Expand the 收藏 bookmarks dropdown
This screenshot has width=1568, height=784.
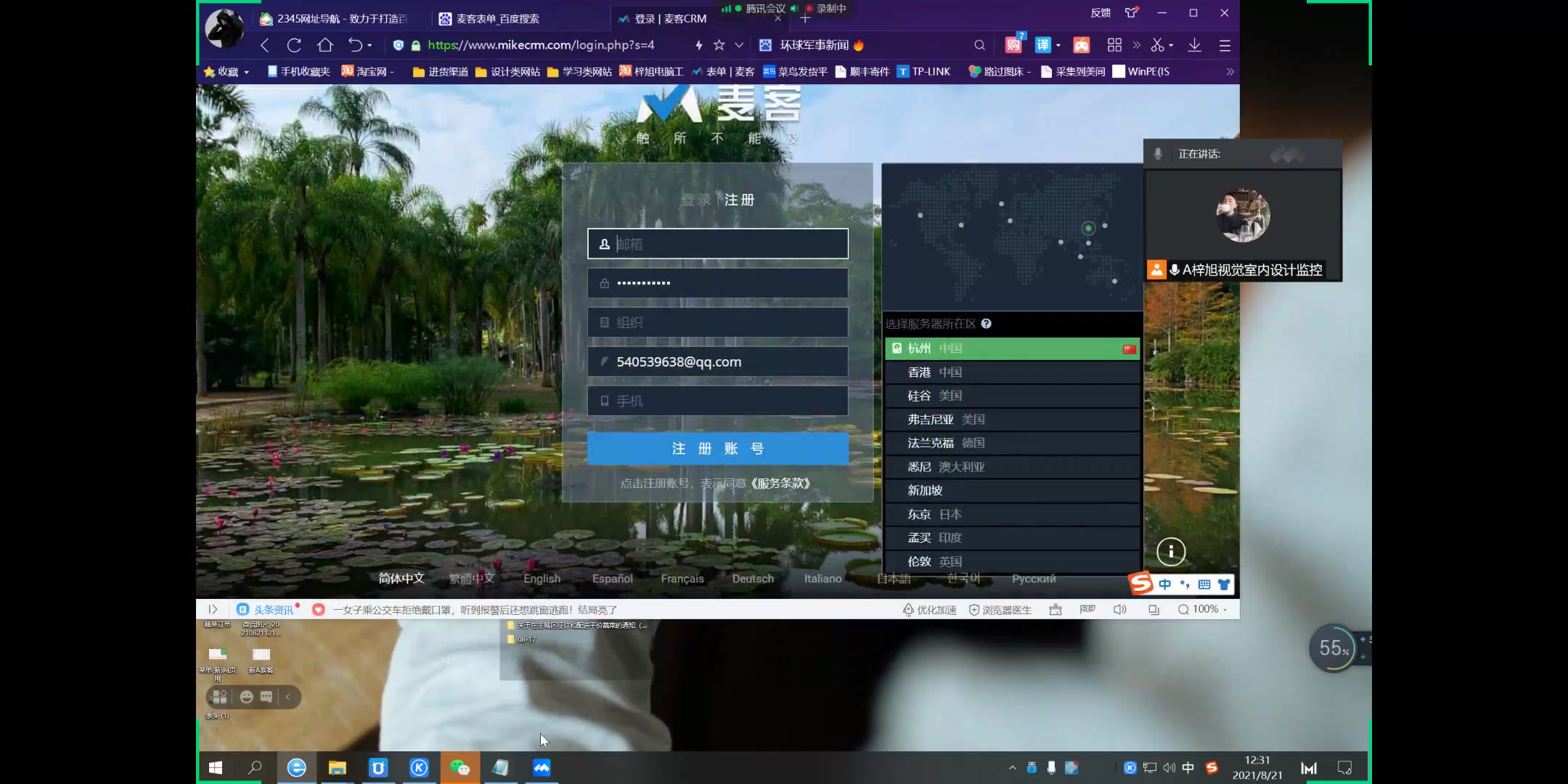tap(246, 72)
